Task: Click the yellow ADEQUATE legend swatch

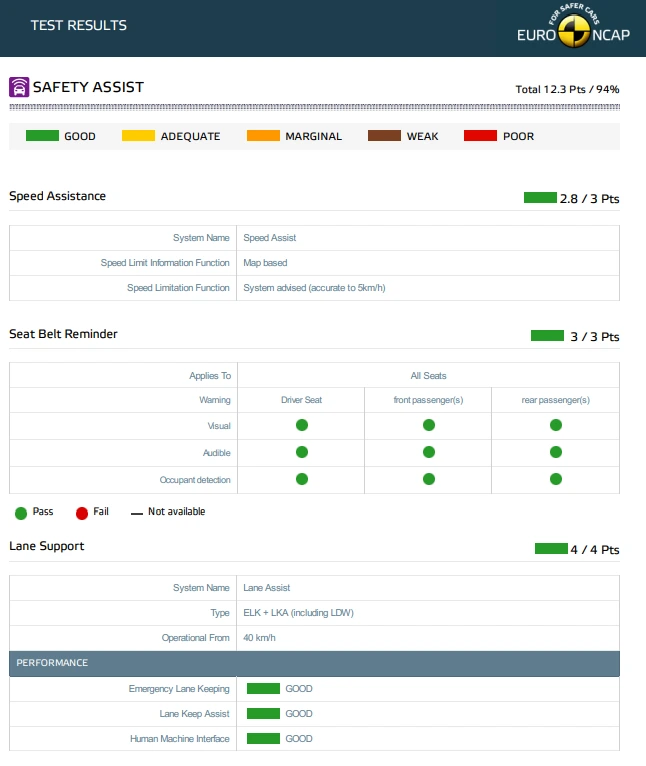Action: click(x=138, y=135)
